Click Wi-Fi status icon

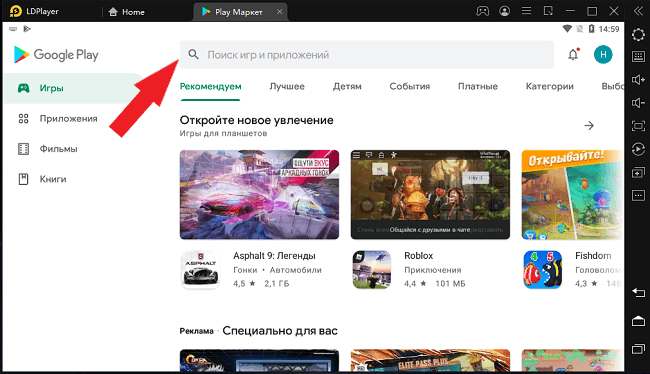(567, 29)
